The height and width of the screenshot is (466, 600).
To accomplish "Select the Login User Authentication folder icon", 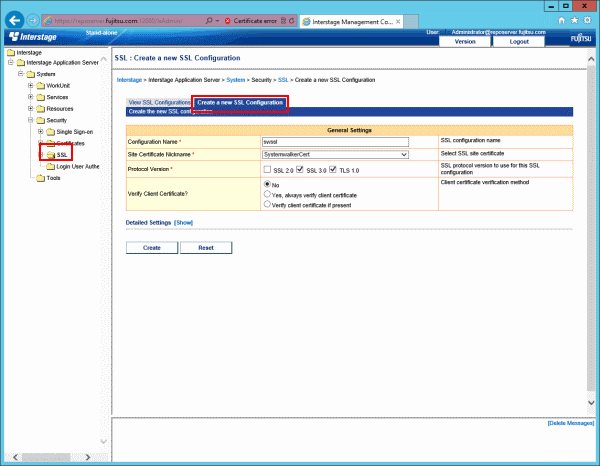I will coord(51,166).
